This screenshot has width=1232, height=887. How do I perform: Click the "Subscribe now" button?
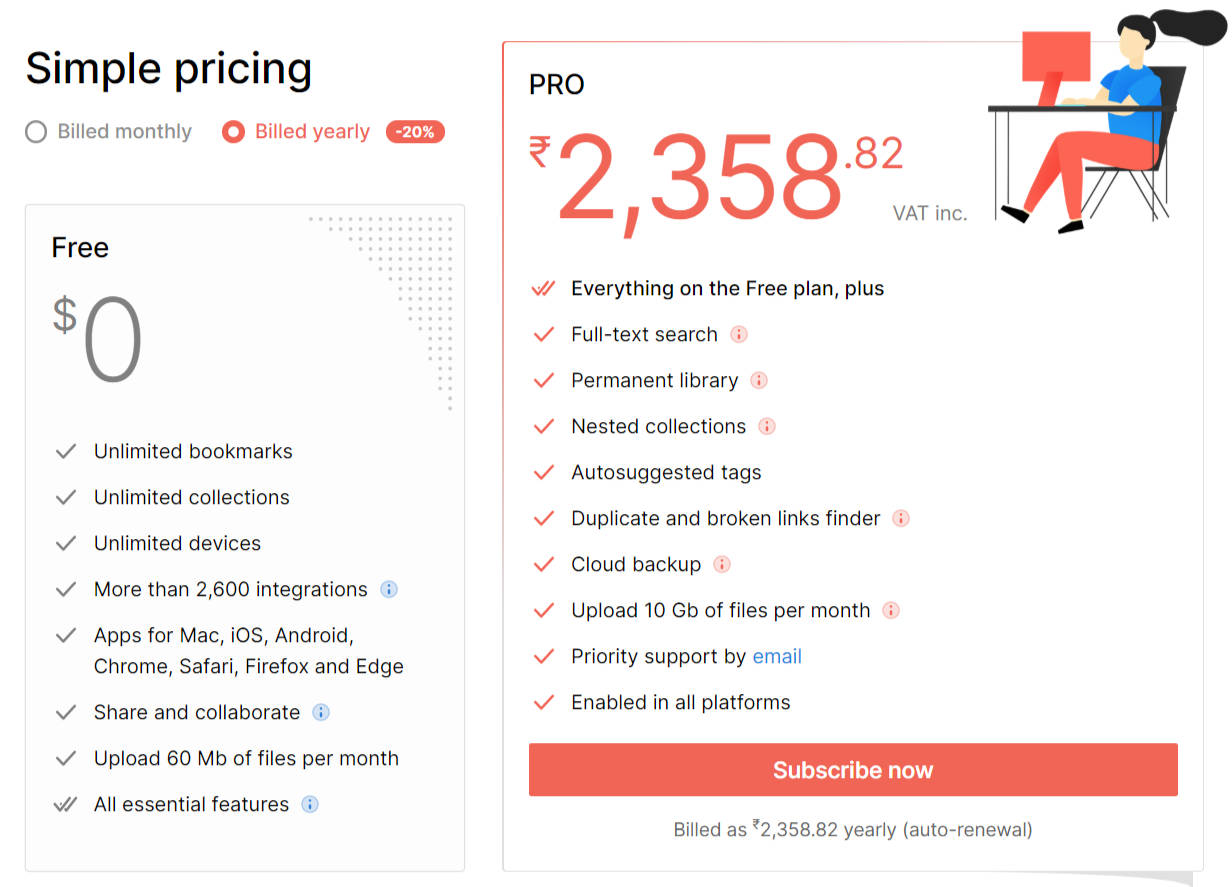[x=852, y=769]
